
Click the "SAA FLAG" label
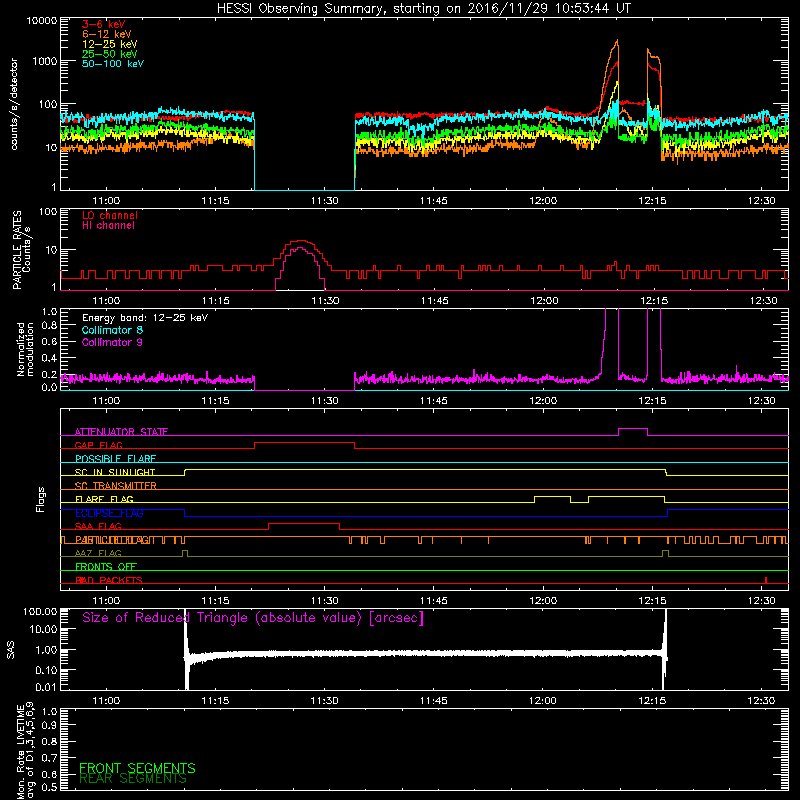98,526
